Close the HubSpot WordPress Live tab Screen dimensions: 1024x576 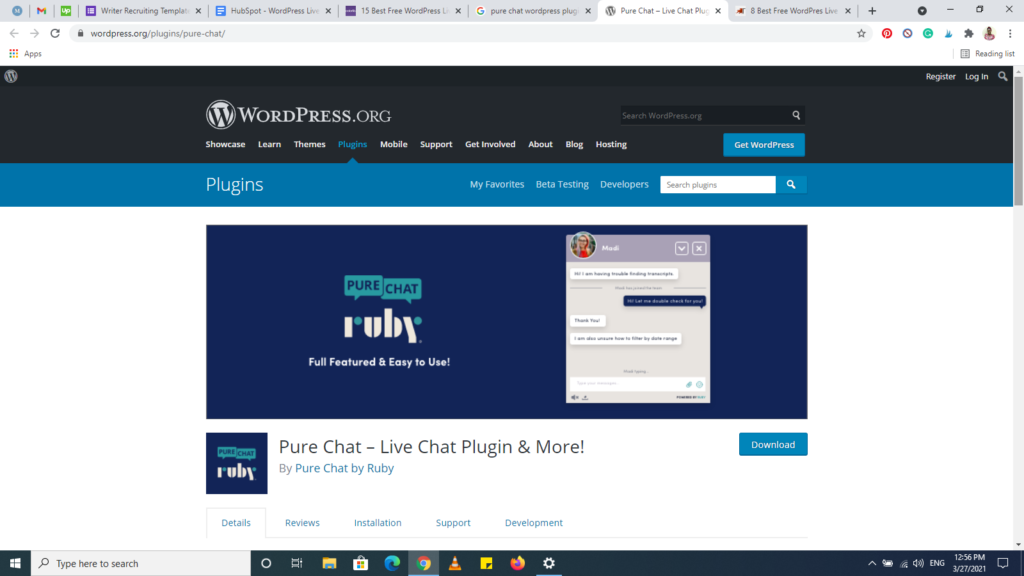click(x=328, y=10)
